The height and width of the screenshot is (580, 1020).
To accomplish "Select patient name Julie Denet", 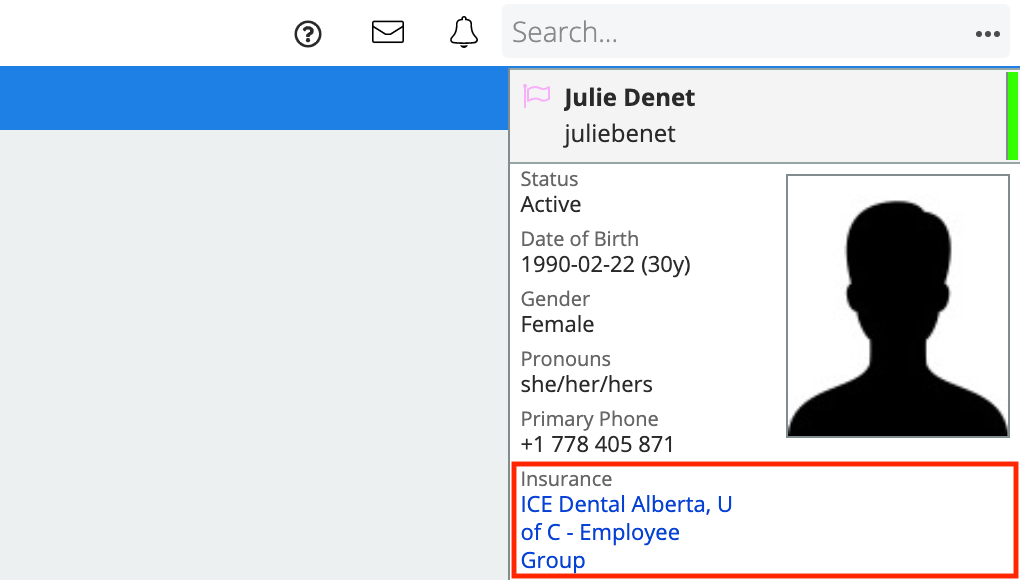I will tap(629, 98).
